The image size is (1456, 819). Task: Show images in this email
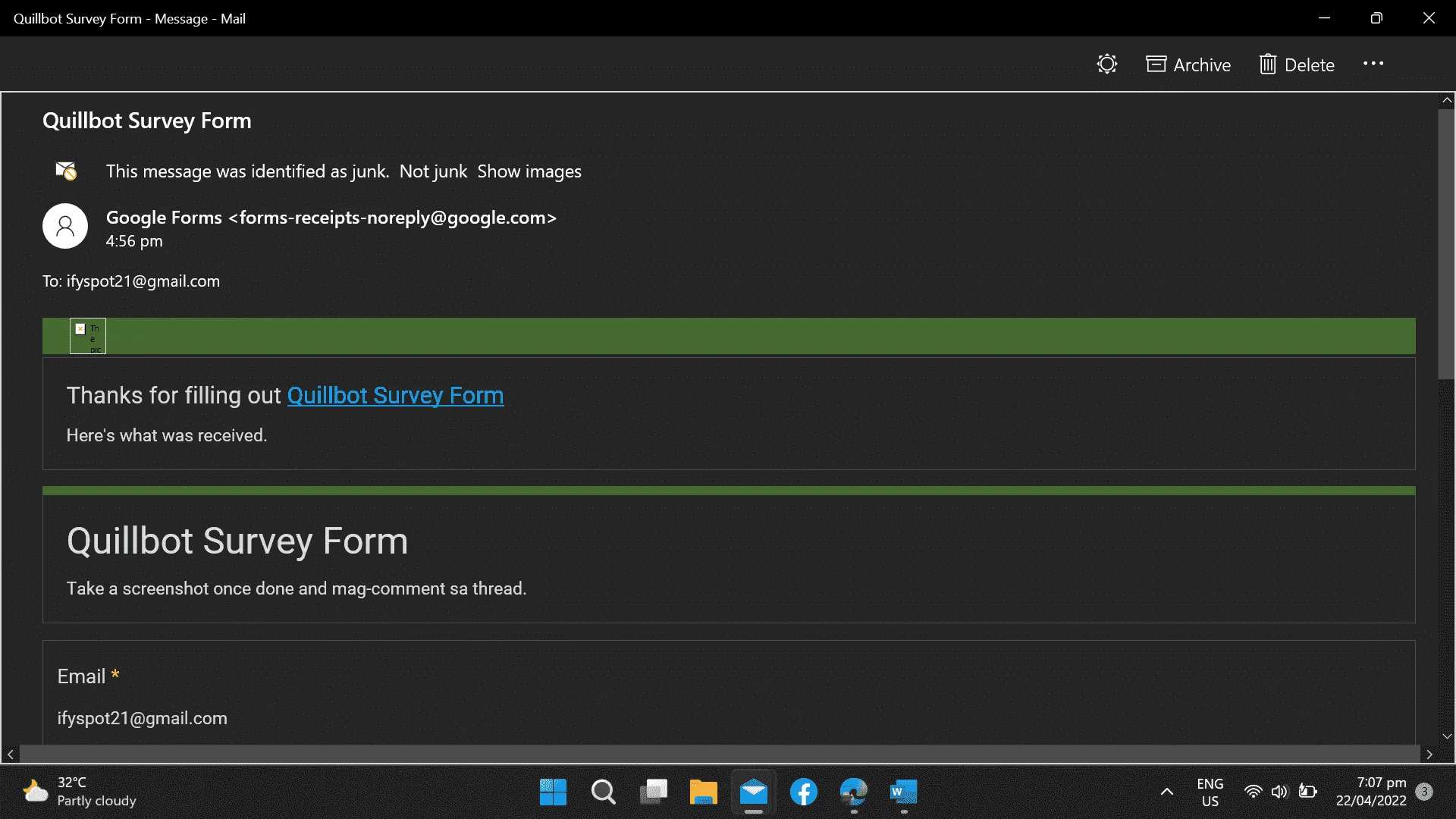529,171
